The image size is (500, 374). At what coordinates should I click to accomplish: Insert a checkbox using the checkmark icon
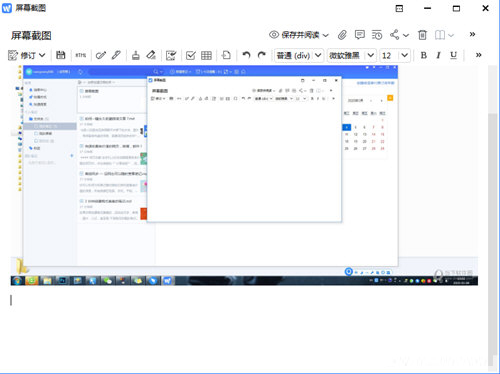(x=191, y=55)
